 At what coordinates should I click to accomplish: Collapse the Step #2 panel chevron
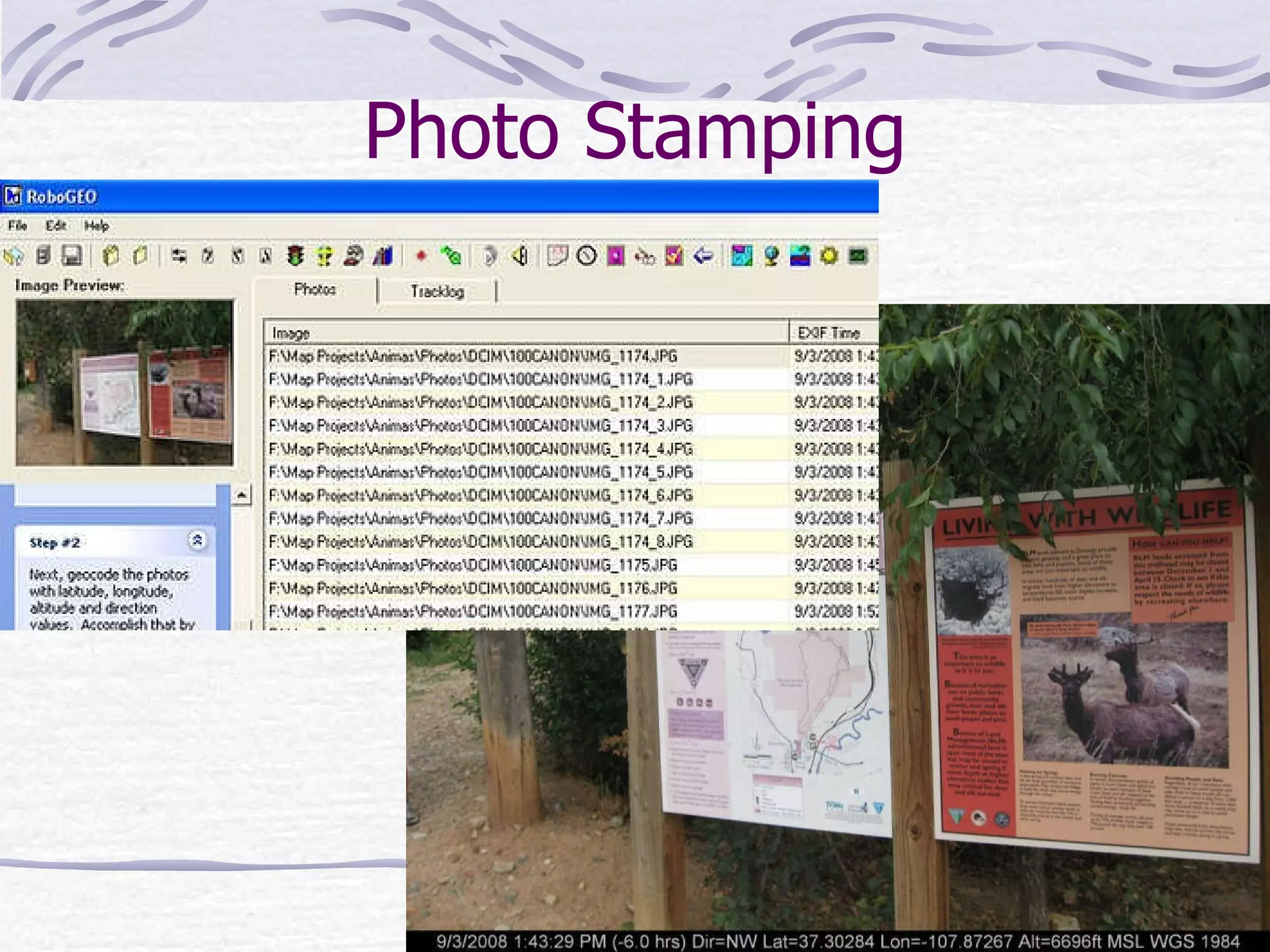(197, 540)
